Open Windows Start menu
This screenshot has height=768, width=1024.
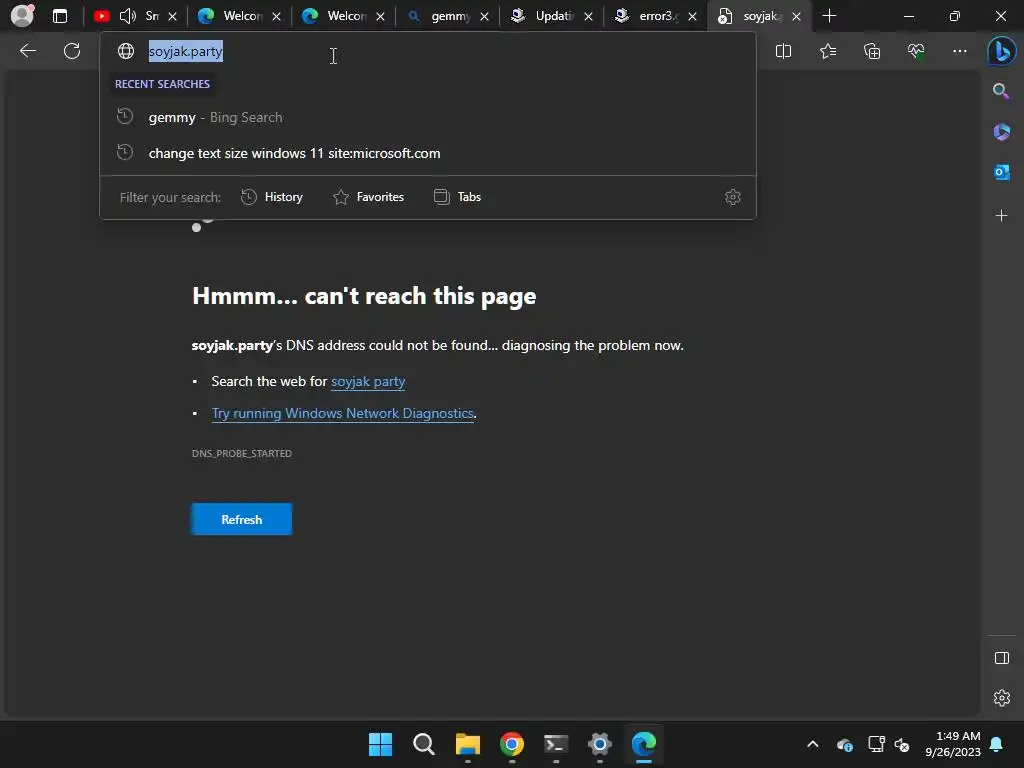pyautogui.click(x=380, y=744)
